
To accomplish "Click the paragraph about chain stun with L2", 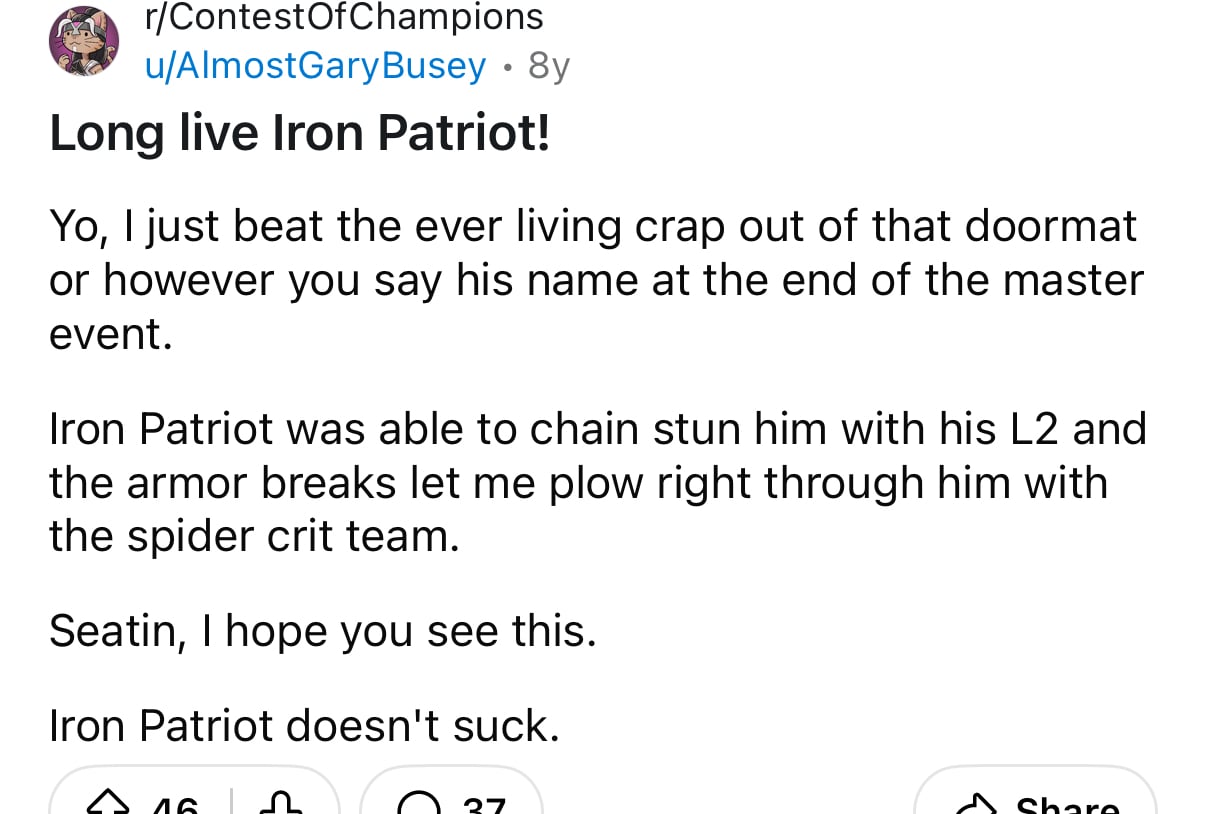I will (x=598, y=483).
